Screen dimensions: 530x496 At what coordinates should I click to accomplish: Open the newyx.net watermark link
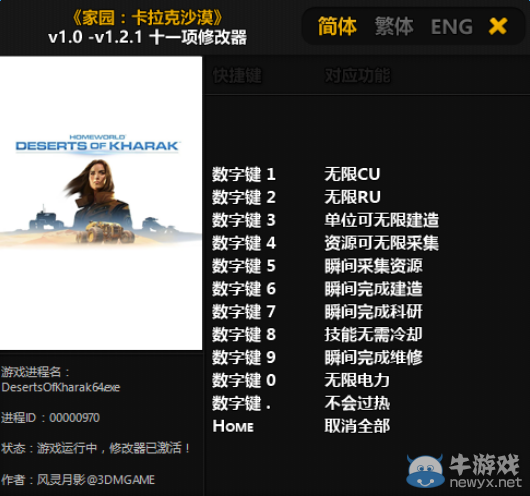486,482
